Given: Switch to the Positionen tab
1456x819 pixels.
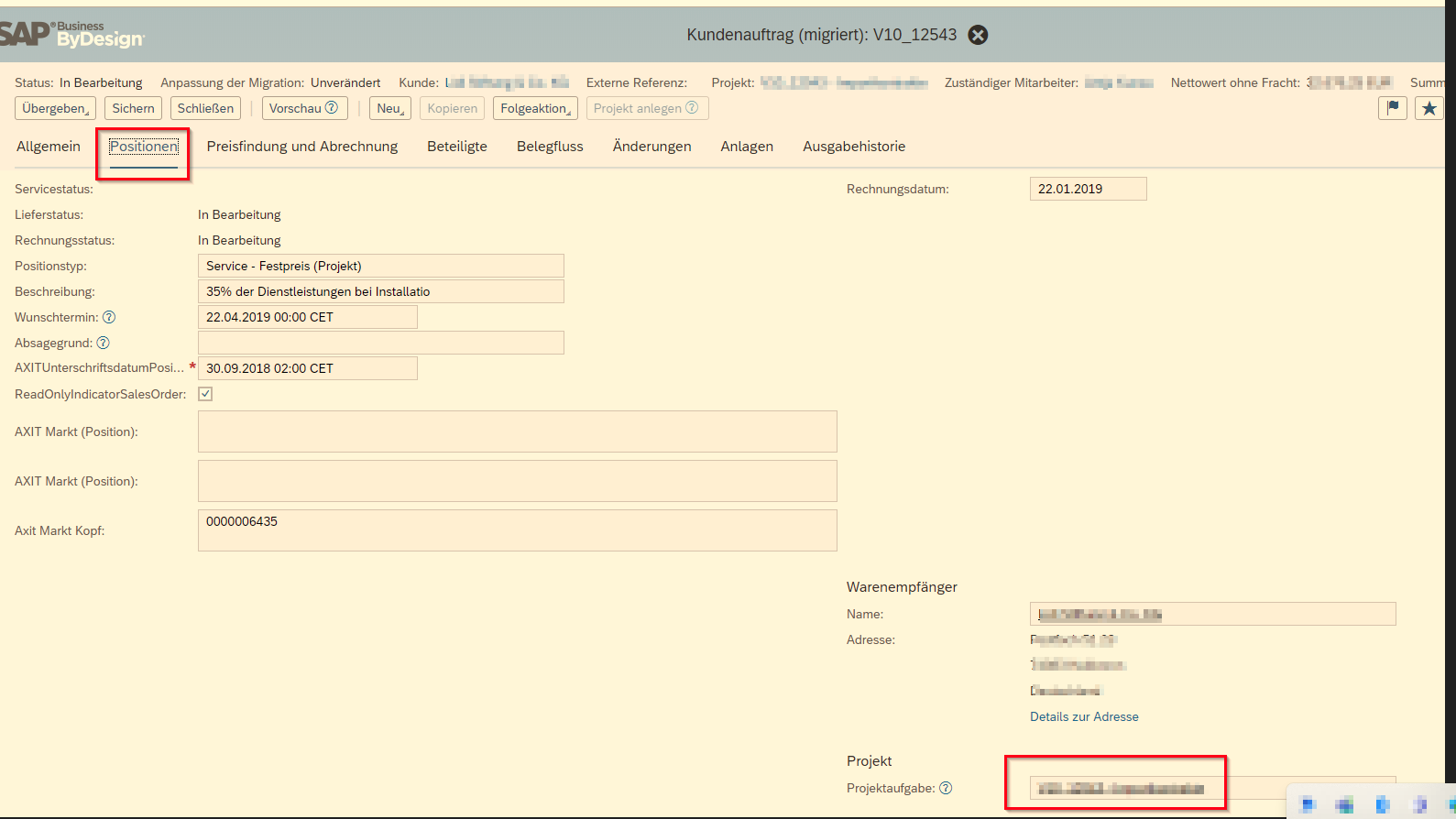Looking at the screenshot, I should [144, 147].
